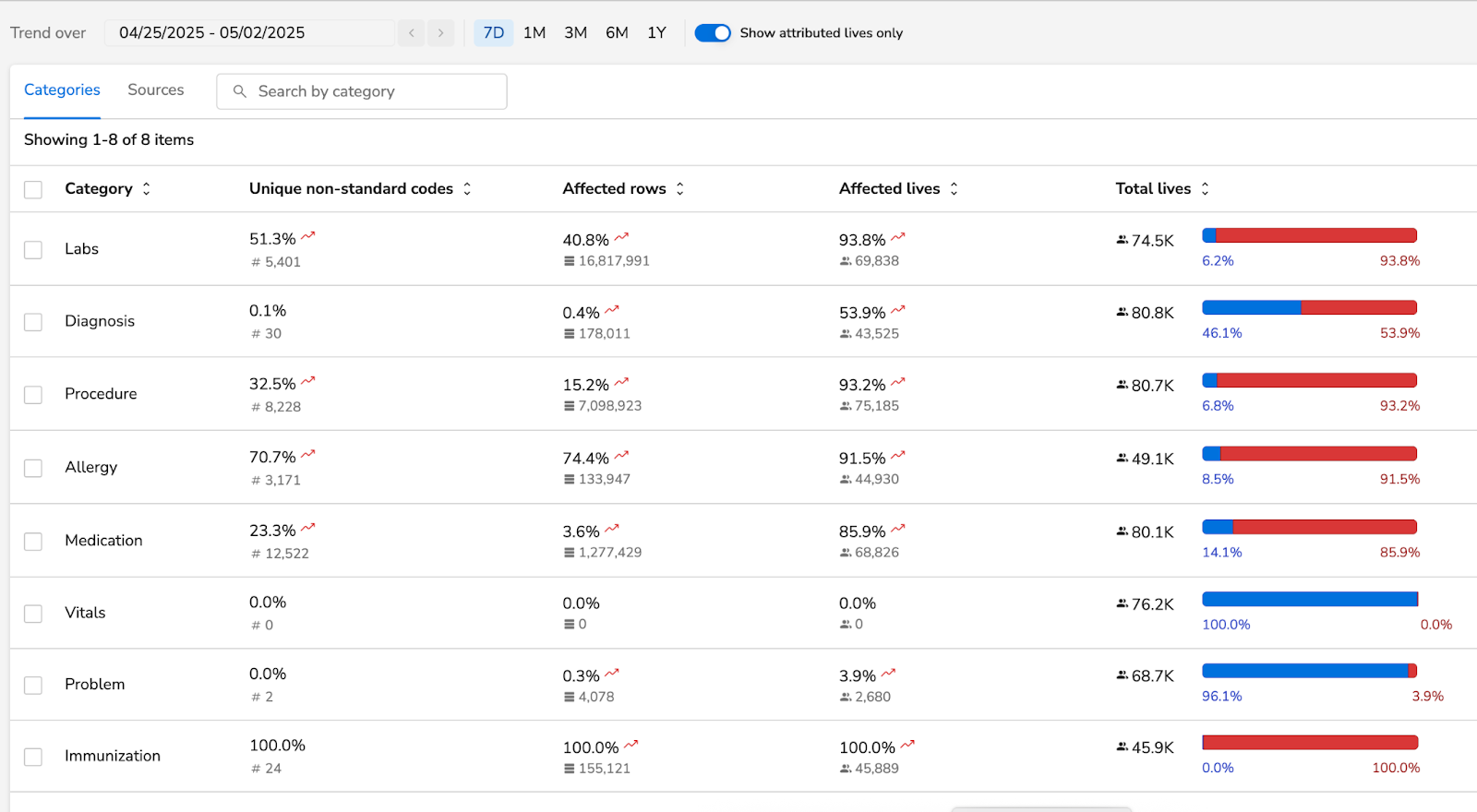Sort by Affected rows column arrows
The width and height of the screenshot is (1477, 812).
coord(680,188)
